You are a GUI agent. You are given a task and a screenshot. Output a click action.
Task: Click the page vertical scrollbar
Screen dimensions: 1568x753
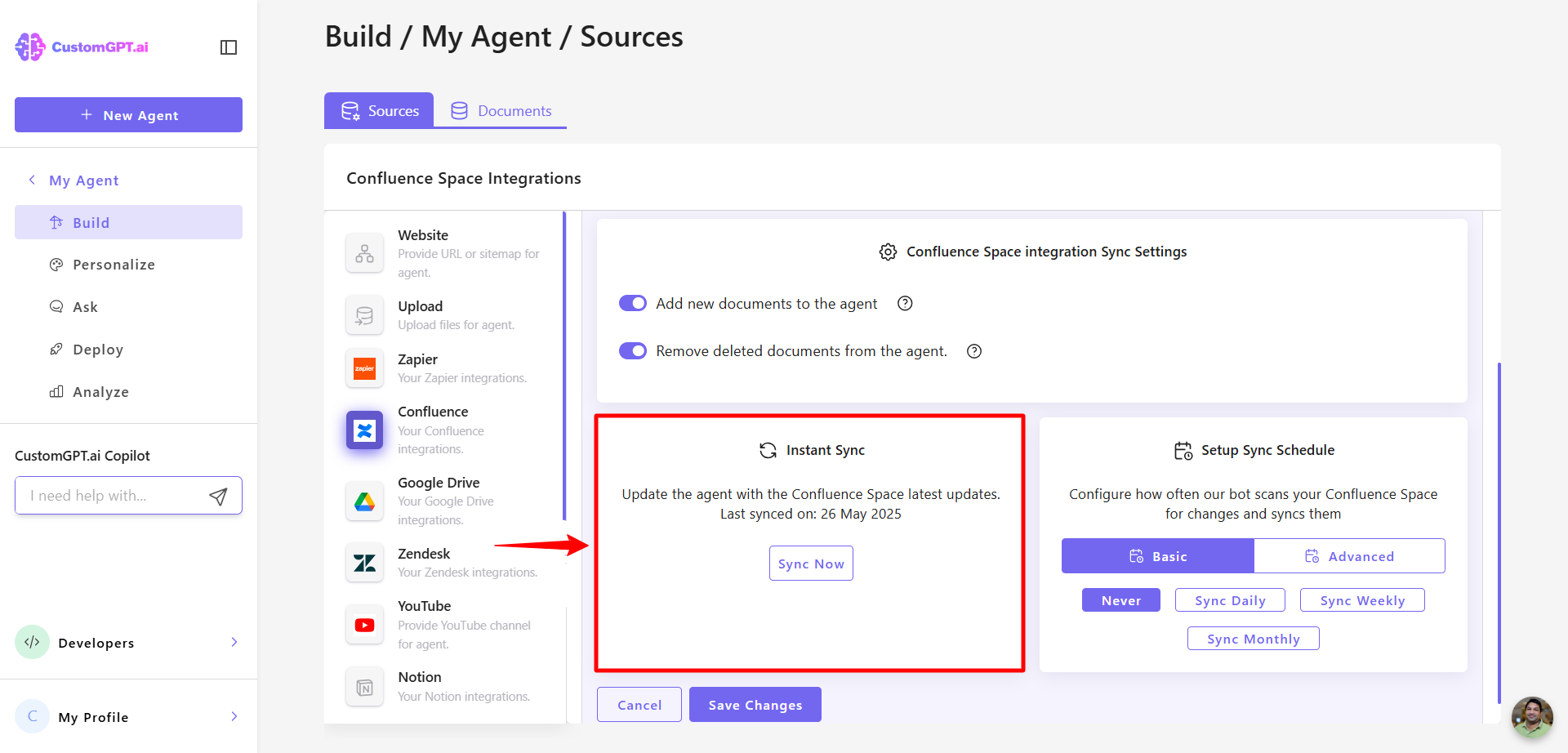(1499, 532)
